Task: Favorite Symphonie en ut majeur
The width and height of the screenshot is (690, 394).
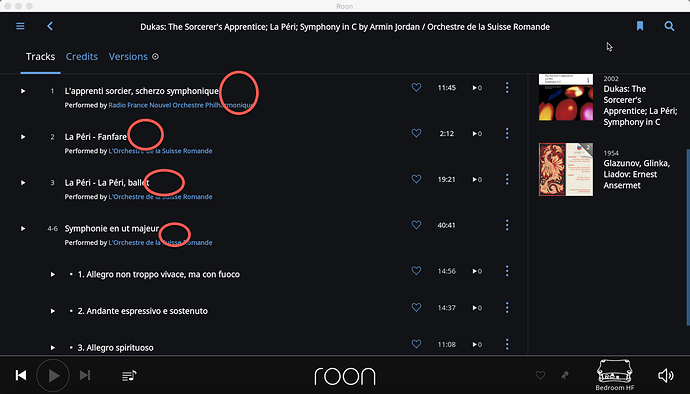Action: (416, 225)
